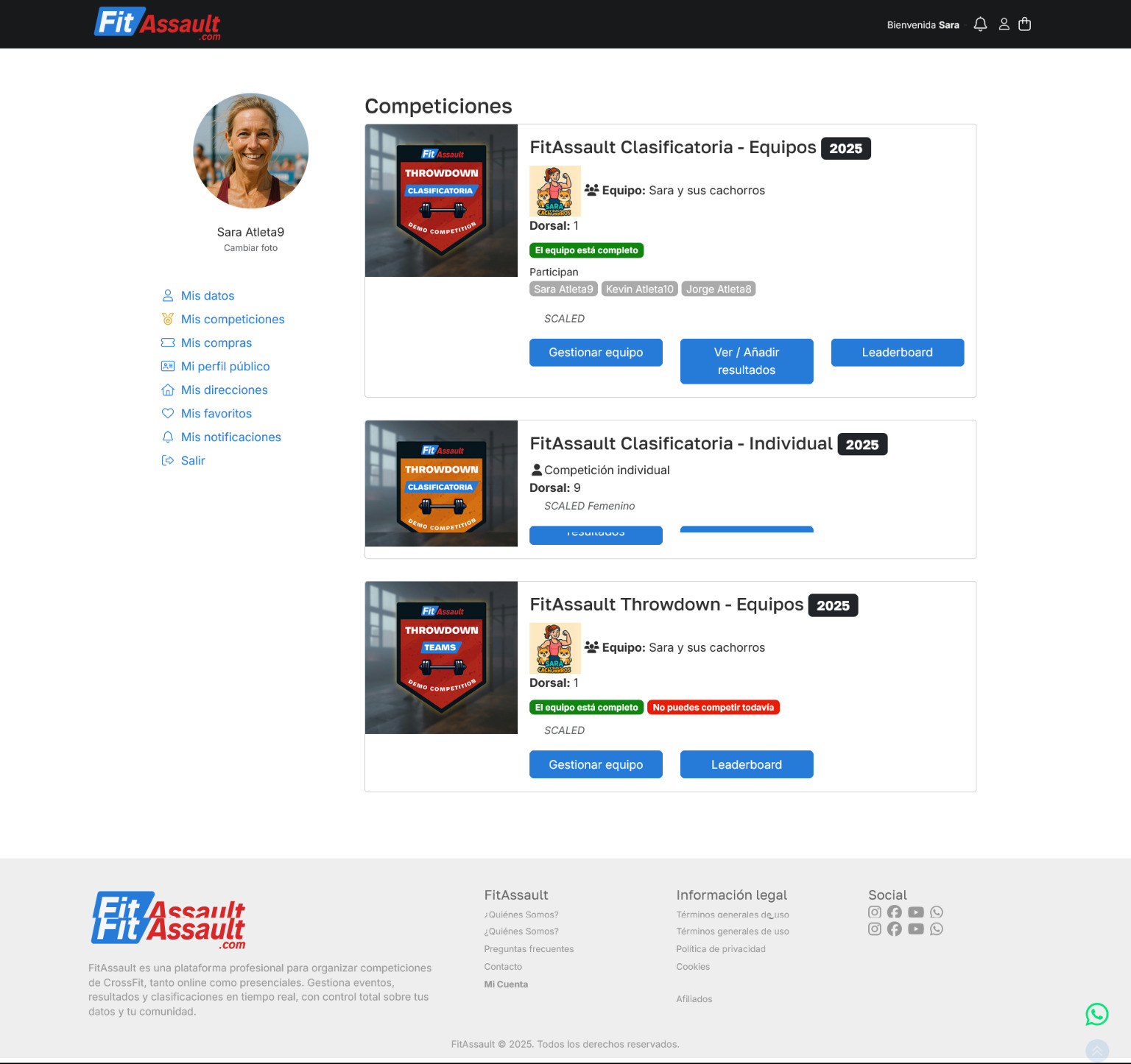Click the heart icon beside Mis favoritos

tap(168, 413)
